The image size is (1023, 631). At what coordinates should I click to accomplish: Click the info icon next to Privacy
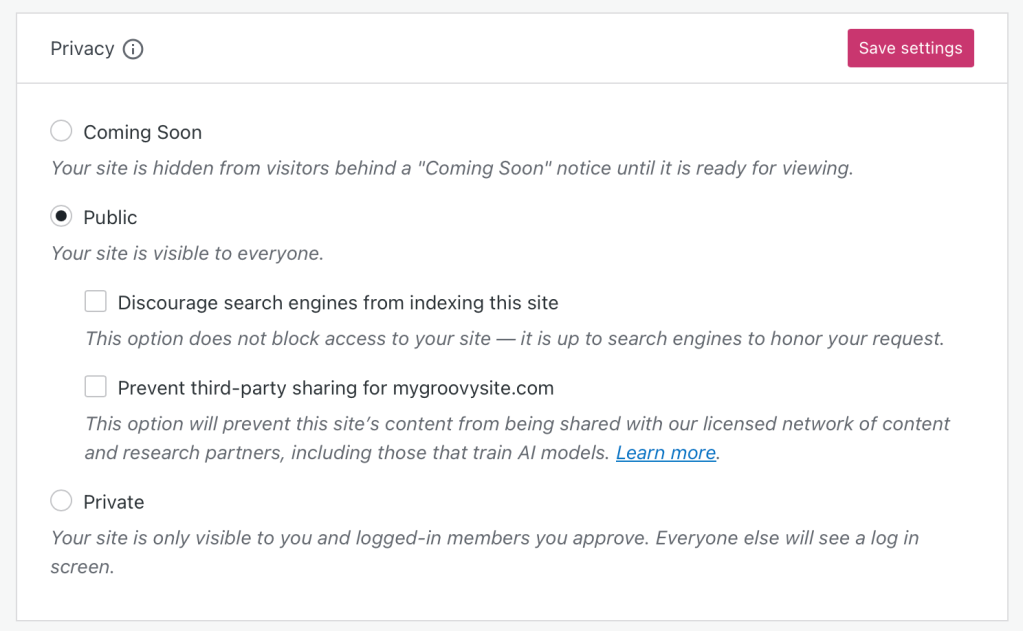(x=133, y=49)
